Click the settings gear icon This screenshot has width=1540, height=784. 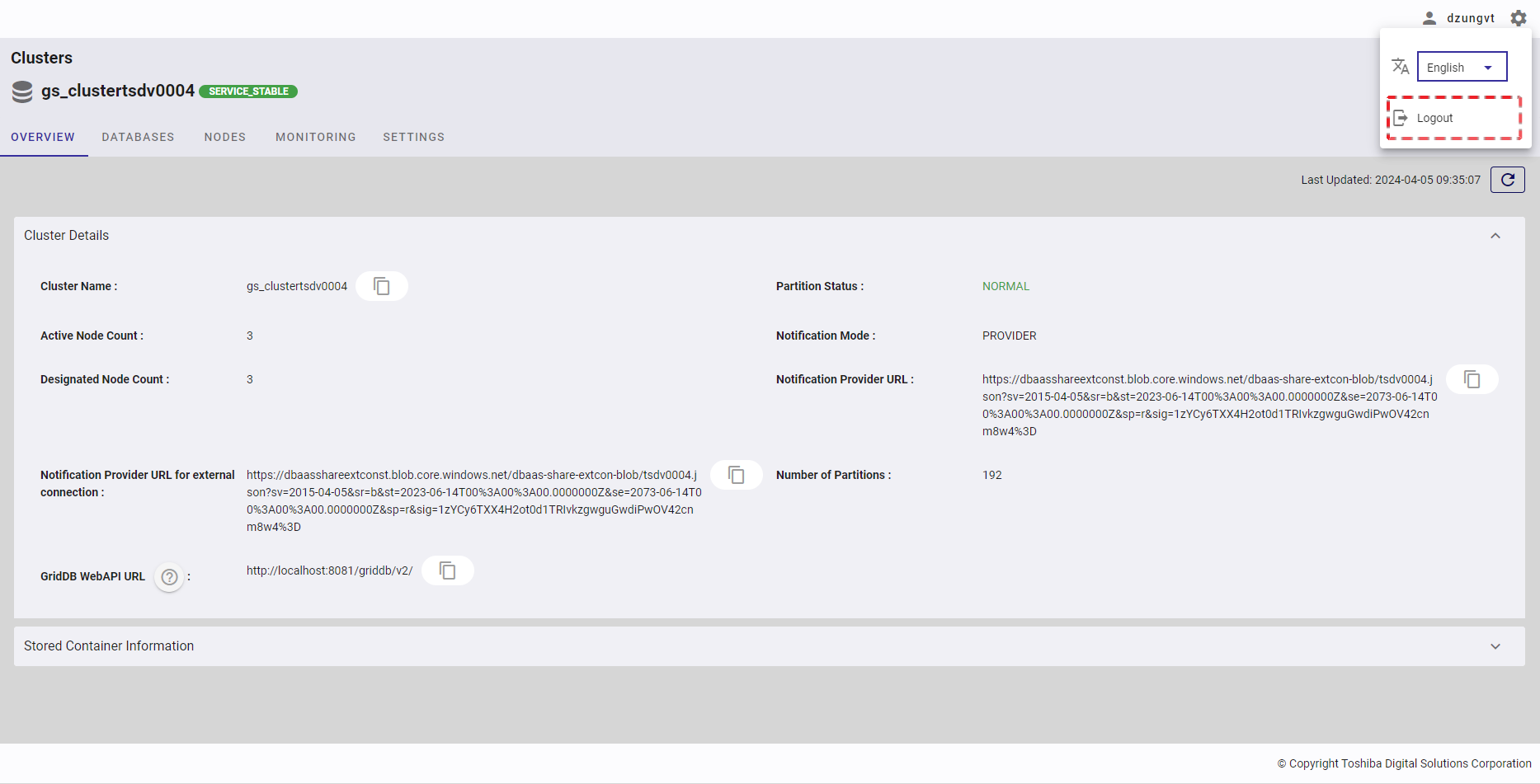point(1519,18)
